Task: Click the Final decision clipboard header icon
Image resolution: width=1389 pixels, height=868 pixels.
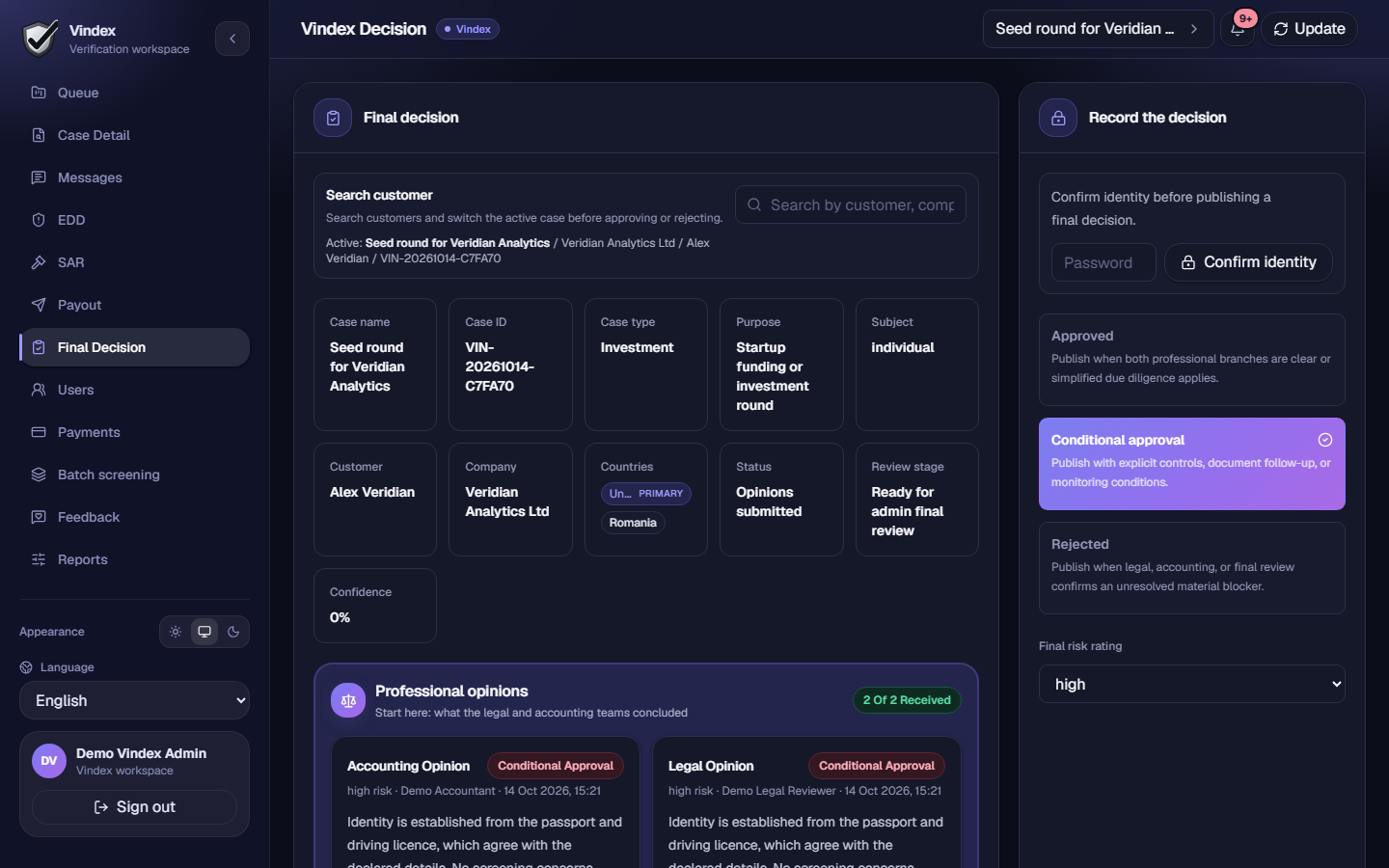Action: pos(333,118)
